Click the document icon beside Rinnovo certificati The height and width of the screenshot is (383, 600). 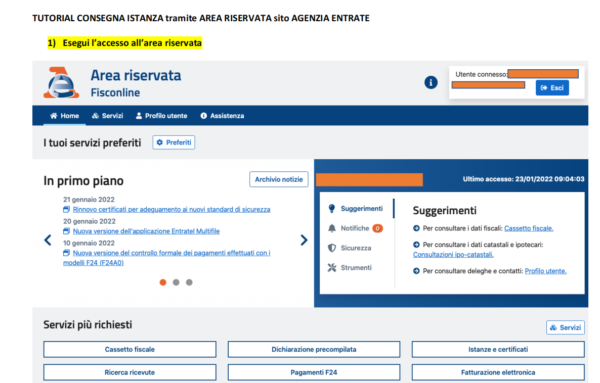[67, 209]
